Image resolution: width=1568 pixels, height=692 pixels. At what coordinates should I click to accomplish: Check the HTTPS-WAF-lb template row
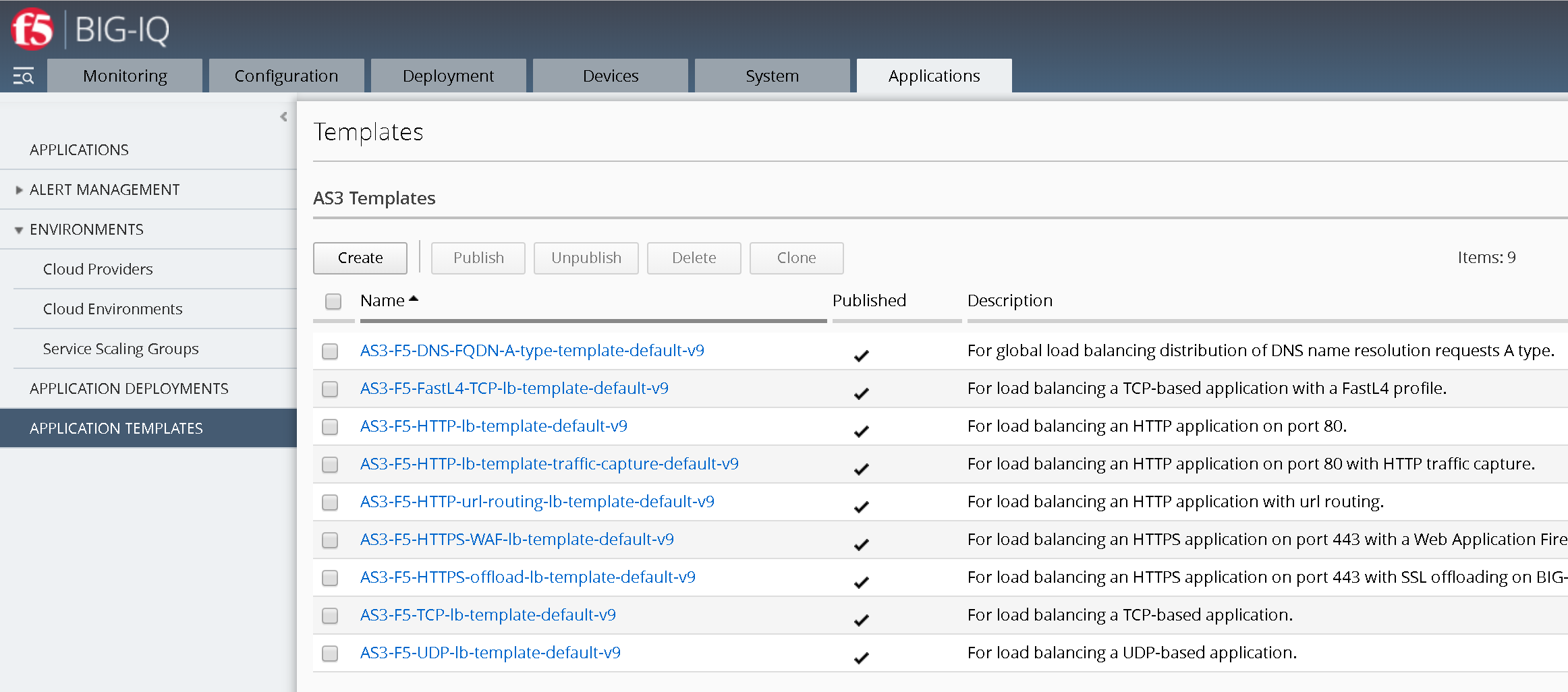pyautogui.click(x=330, y=540)
